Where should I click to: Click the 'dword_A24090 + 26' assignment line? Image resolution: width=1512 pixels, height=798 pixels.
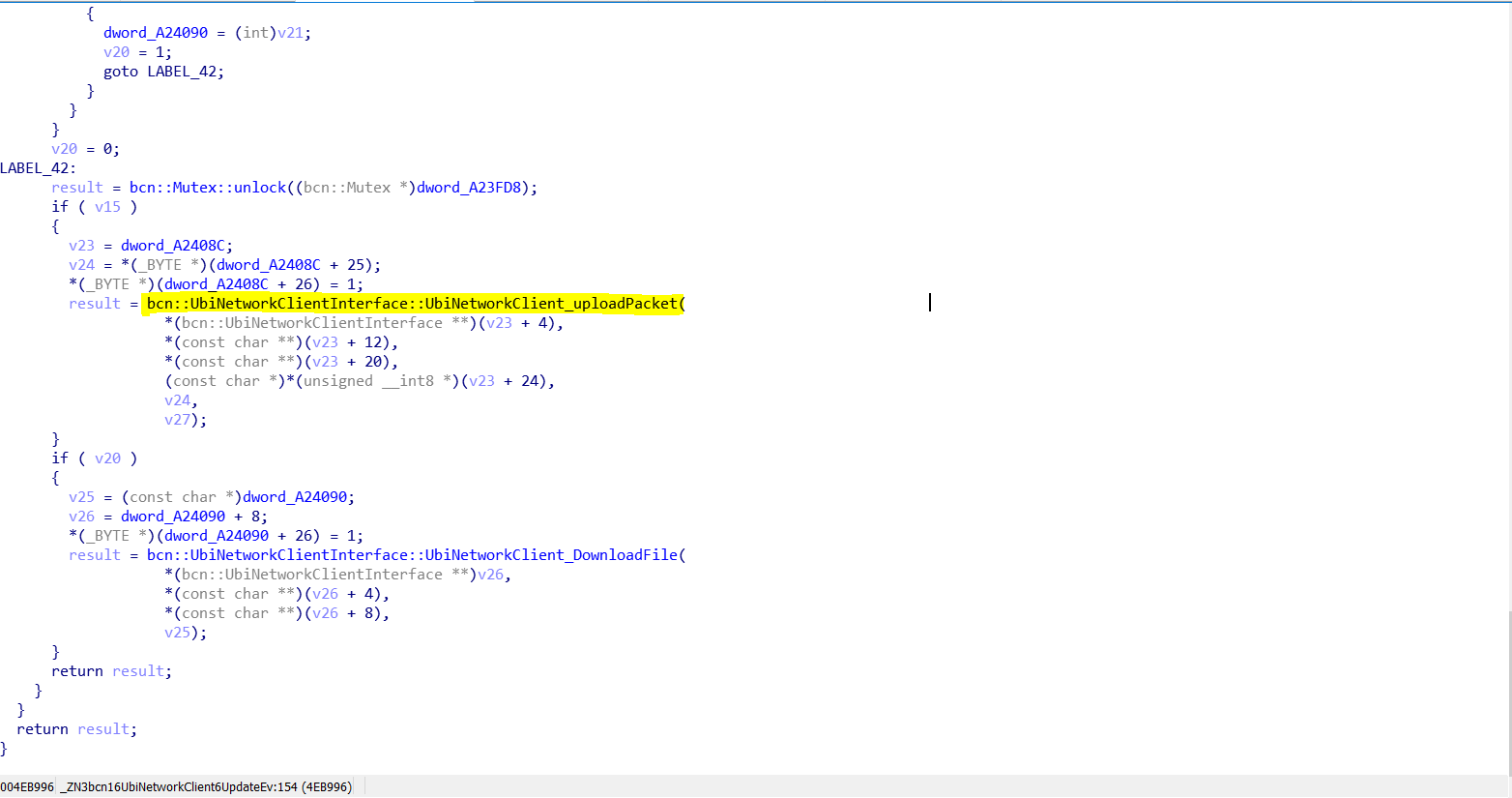click(x=216, y=536)
